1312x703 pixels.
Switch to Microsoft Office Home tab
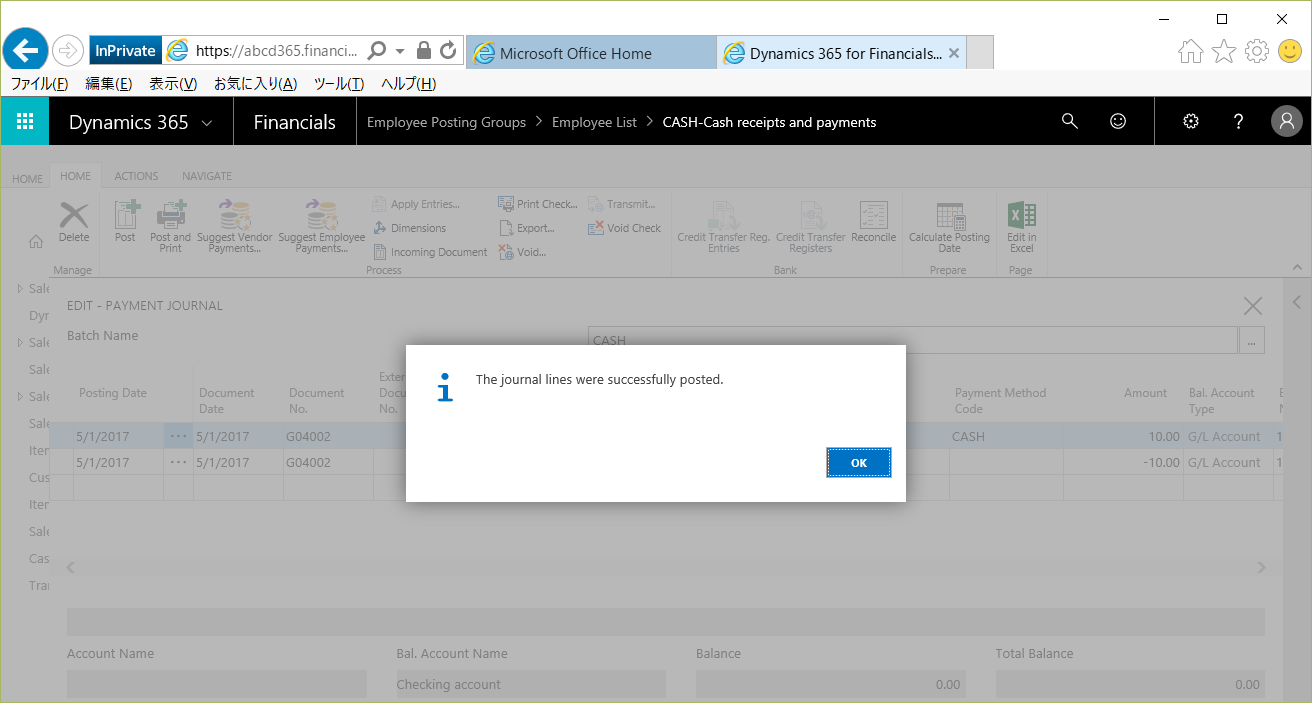pos(591,53)
